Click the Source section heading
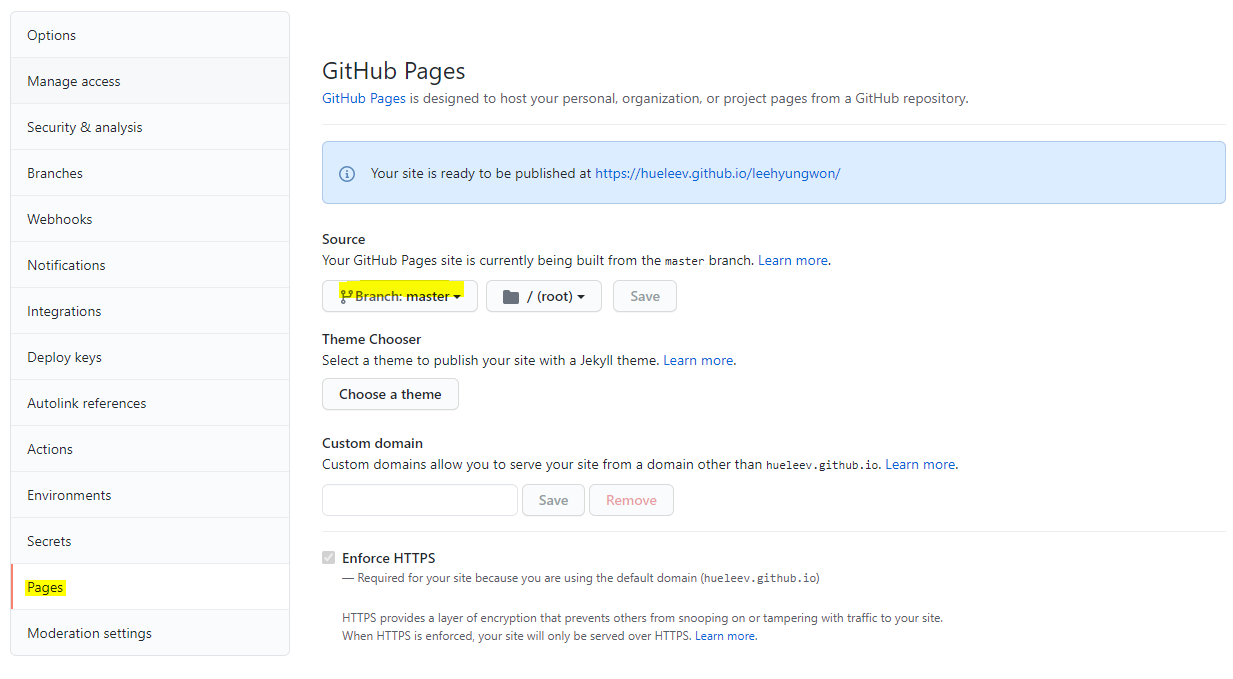 344,239
